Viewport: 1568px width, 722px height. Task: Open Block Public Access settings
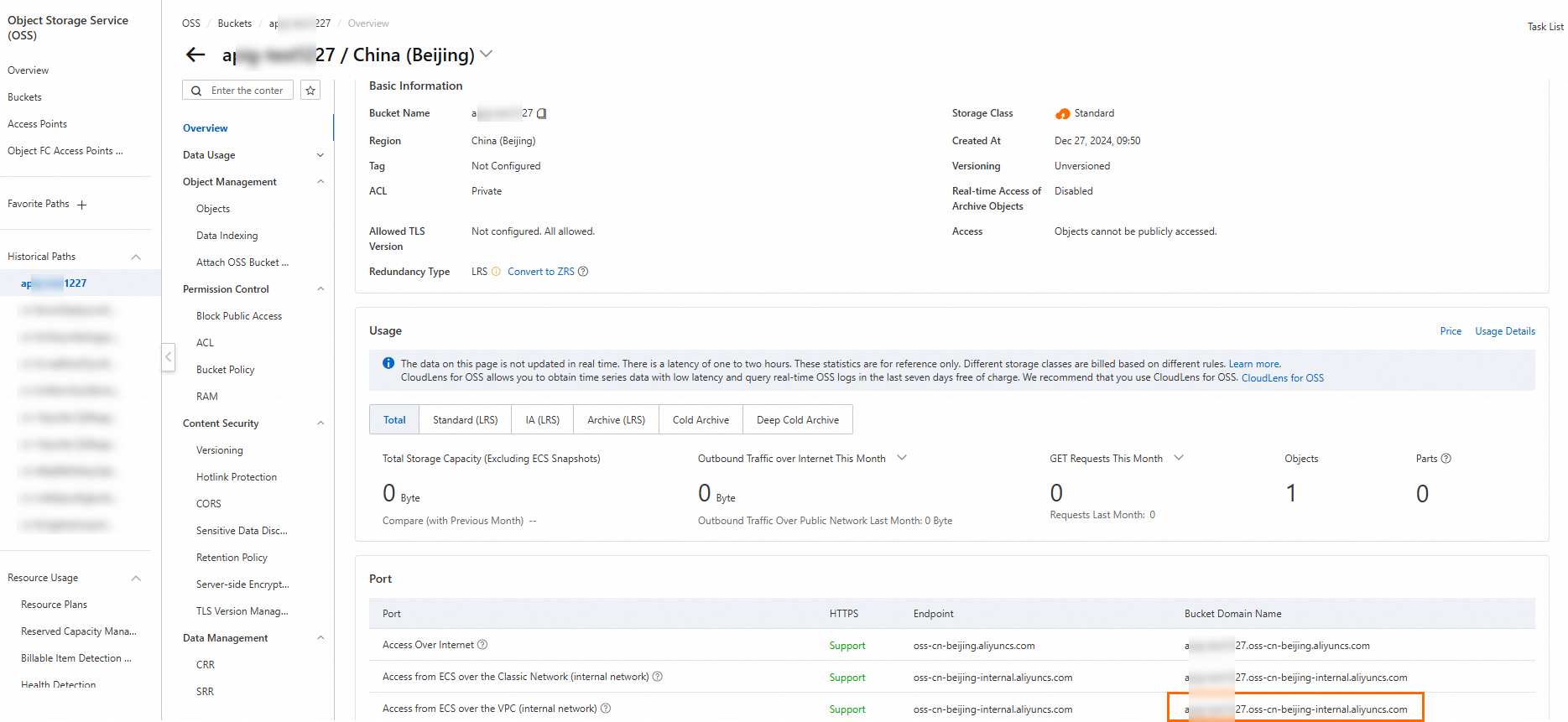coord(239,316)
